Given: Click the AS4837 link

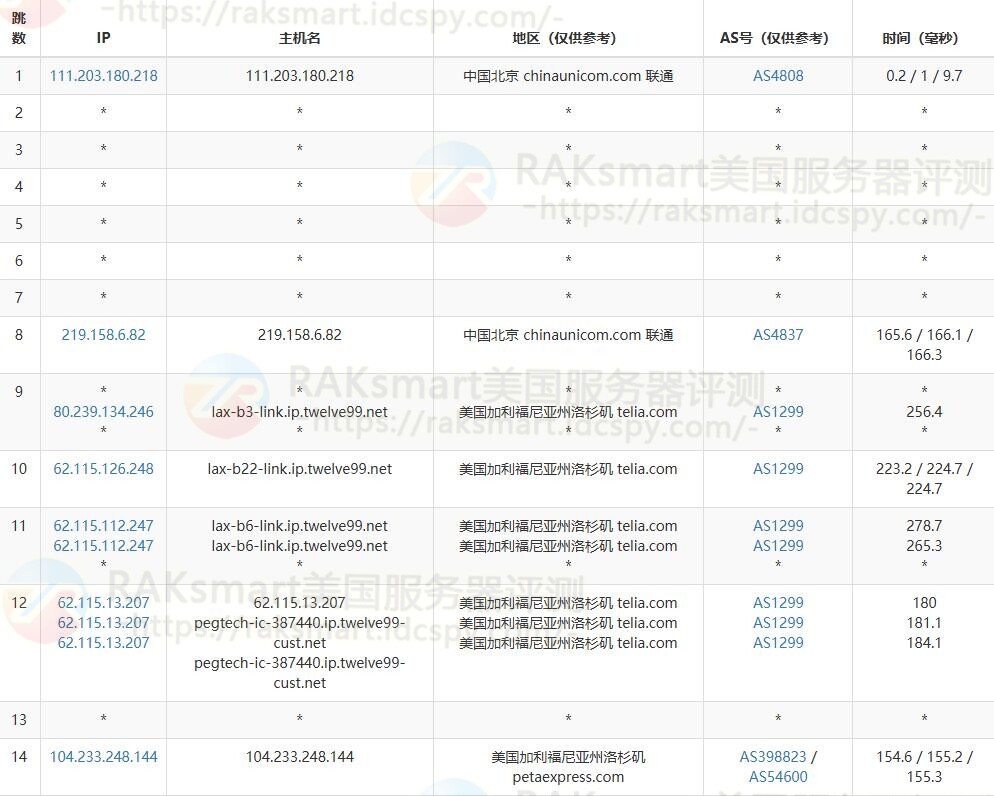Looking at the screenshot, I should click(778, 335).
